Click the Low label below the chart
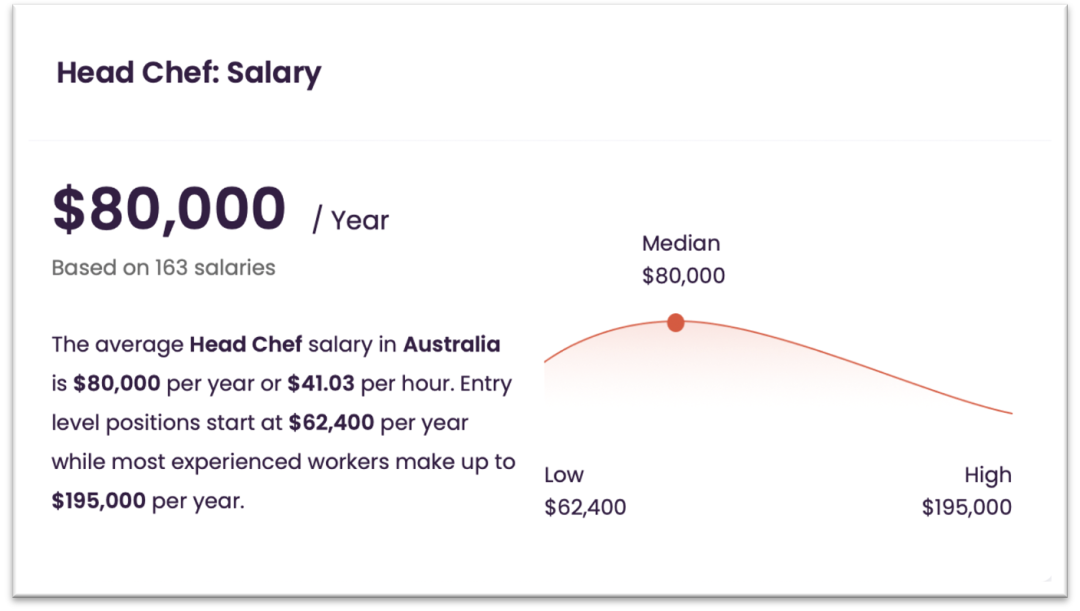Screen dimensions: 1080x611 (x=564, y=475)
